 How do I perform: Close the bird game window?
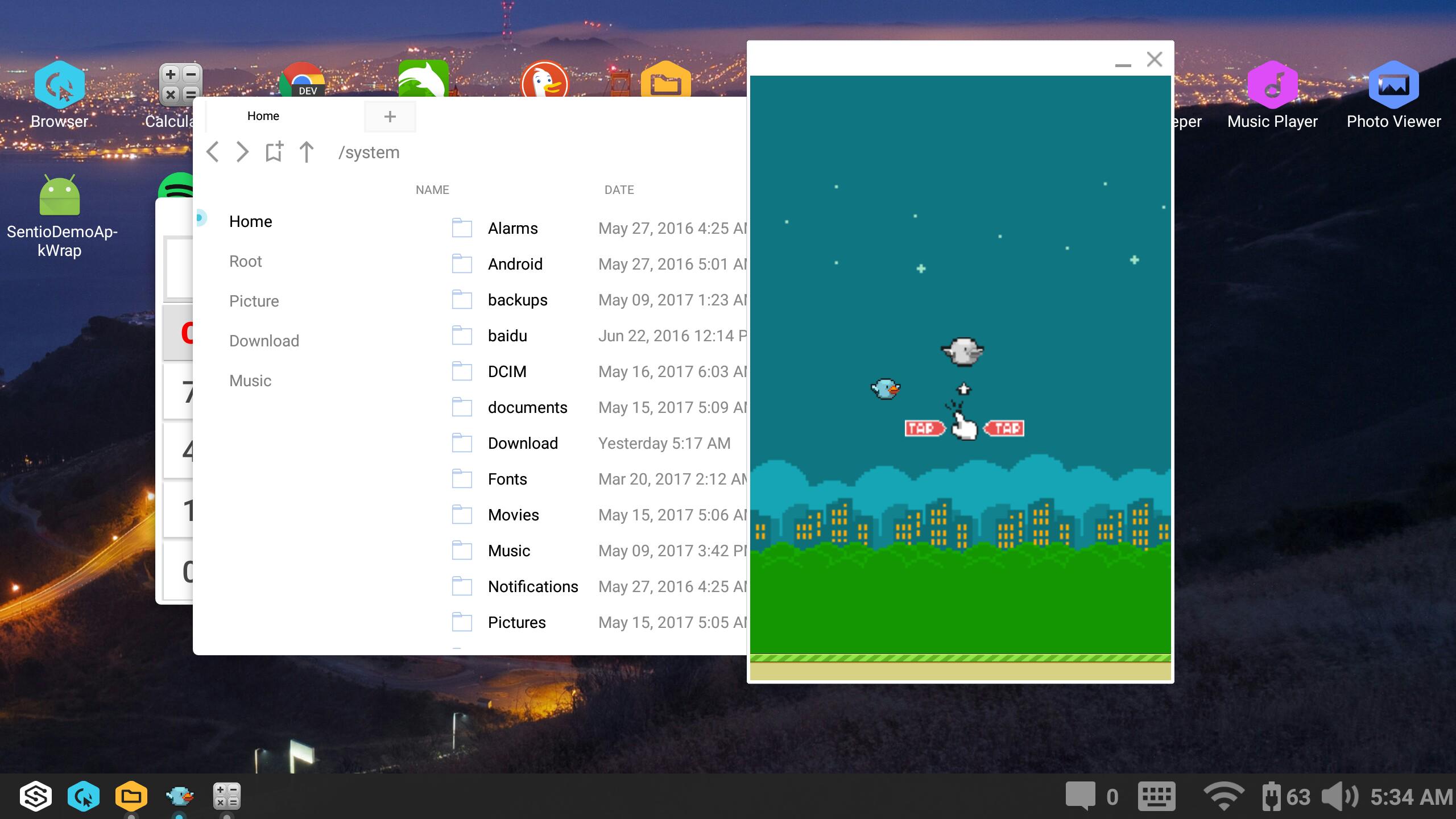pos(1155,59)
